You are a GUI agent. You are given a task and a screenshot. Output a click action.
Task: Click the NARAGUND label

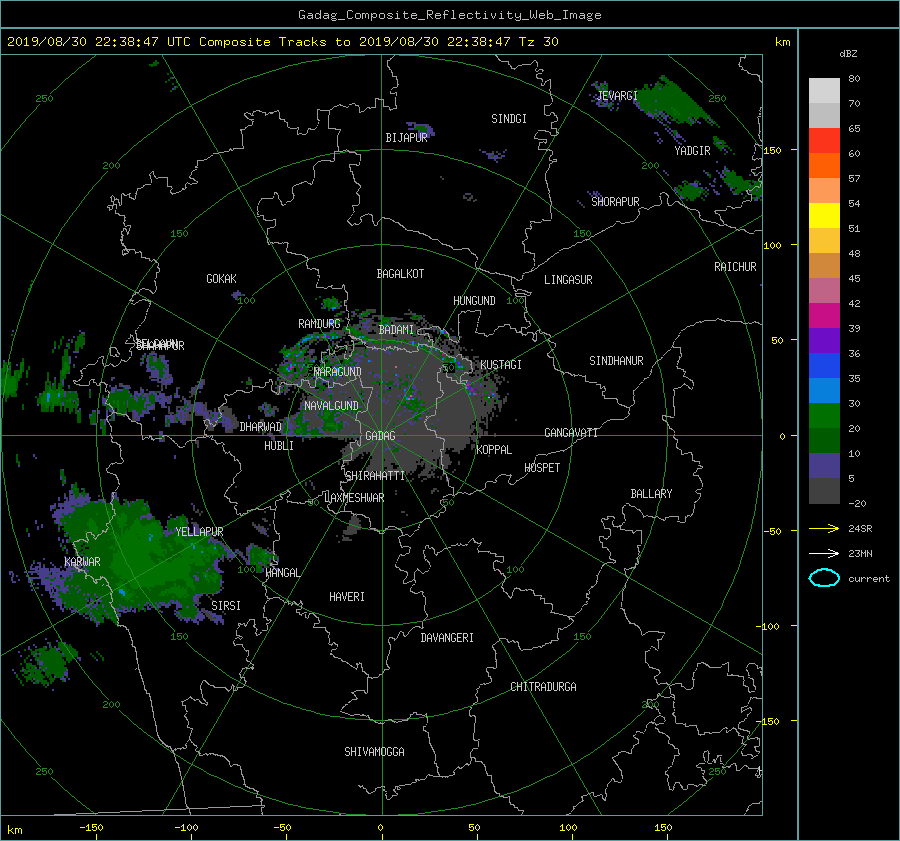point(338,372)
